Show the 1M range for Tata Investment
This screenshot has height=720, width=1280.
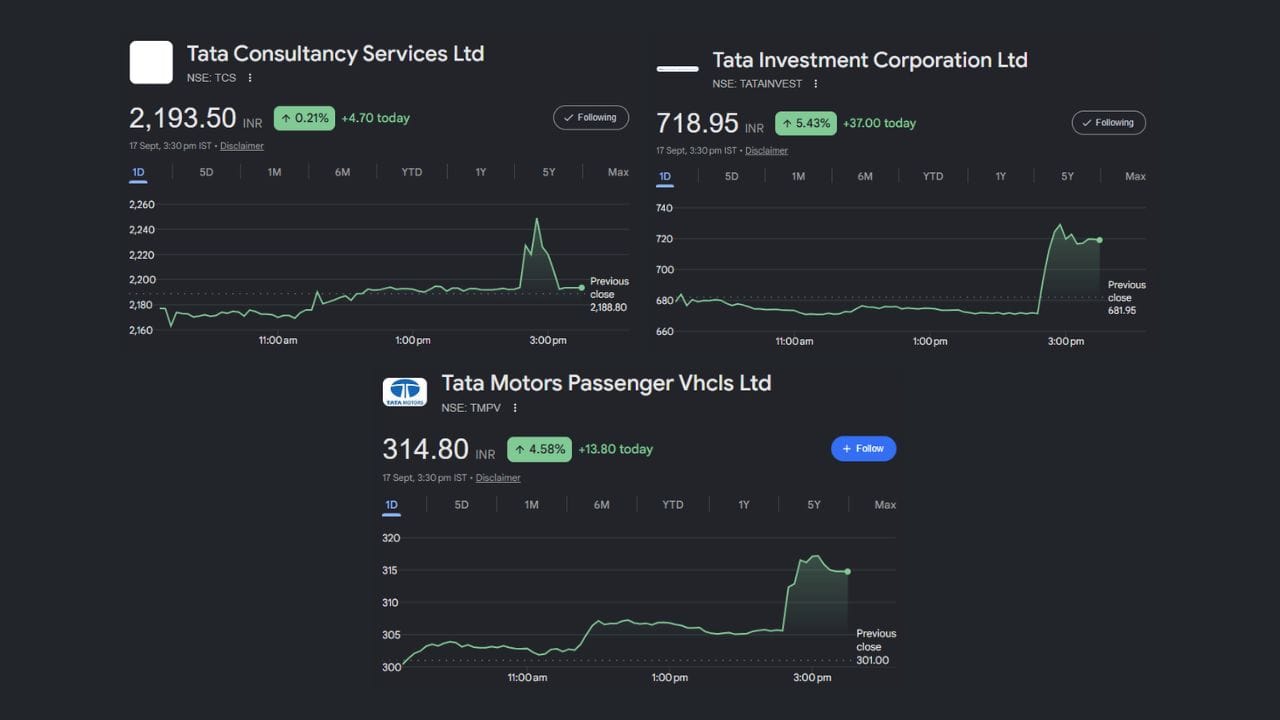(798, 176)
